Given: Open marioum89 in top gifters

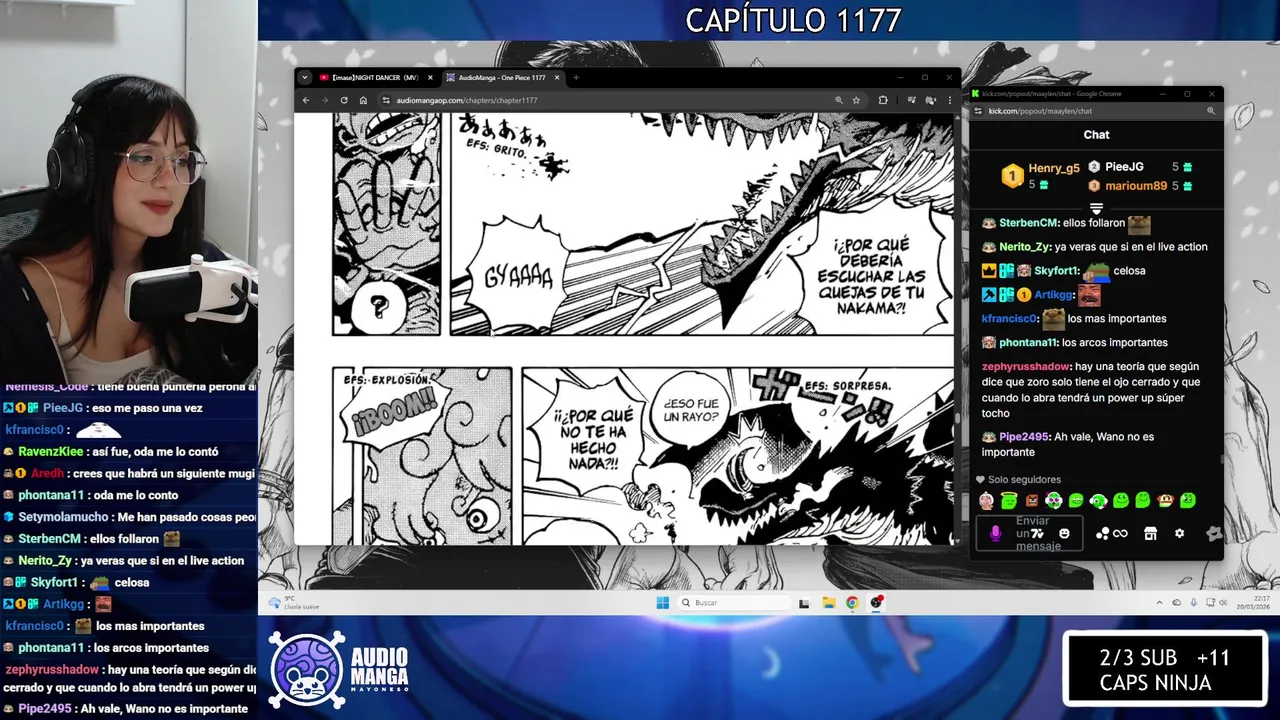Looking at the screenshot, I should tap(1136, 186).
